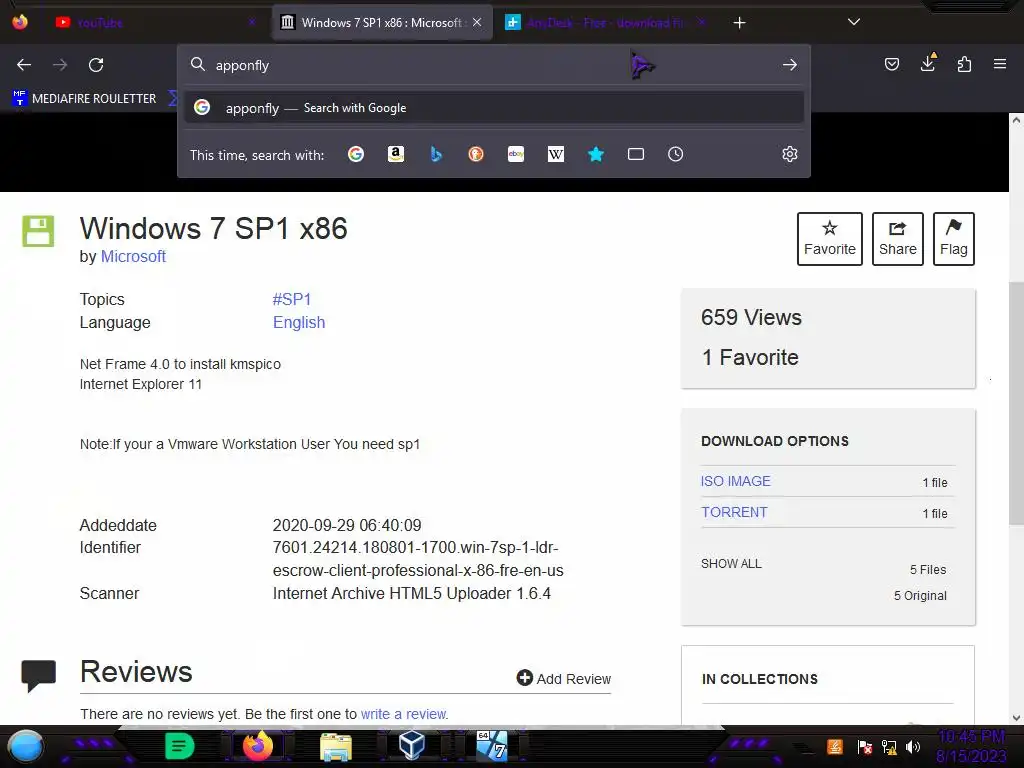Screen dimensions: 1024x768
Task: Click Add Review
Action: tap(564, 679)
